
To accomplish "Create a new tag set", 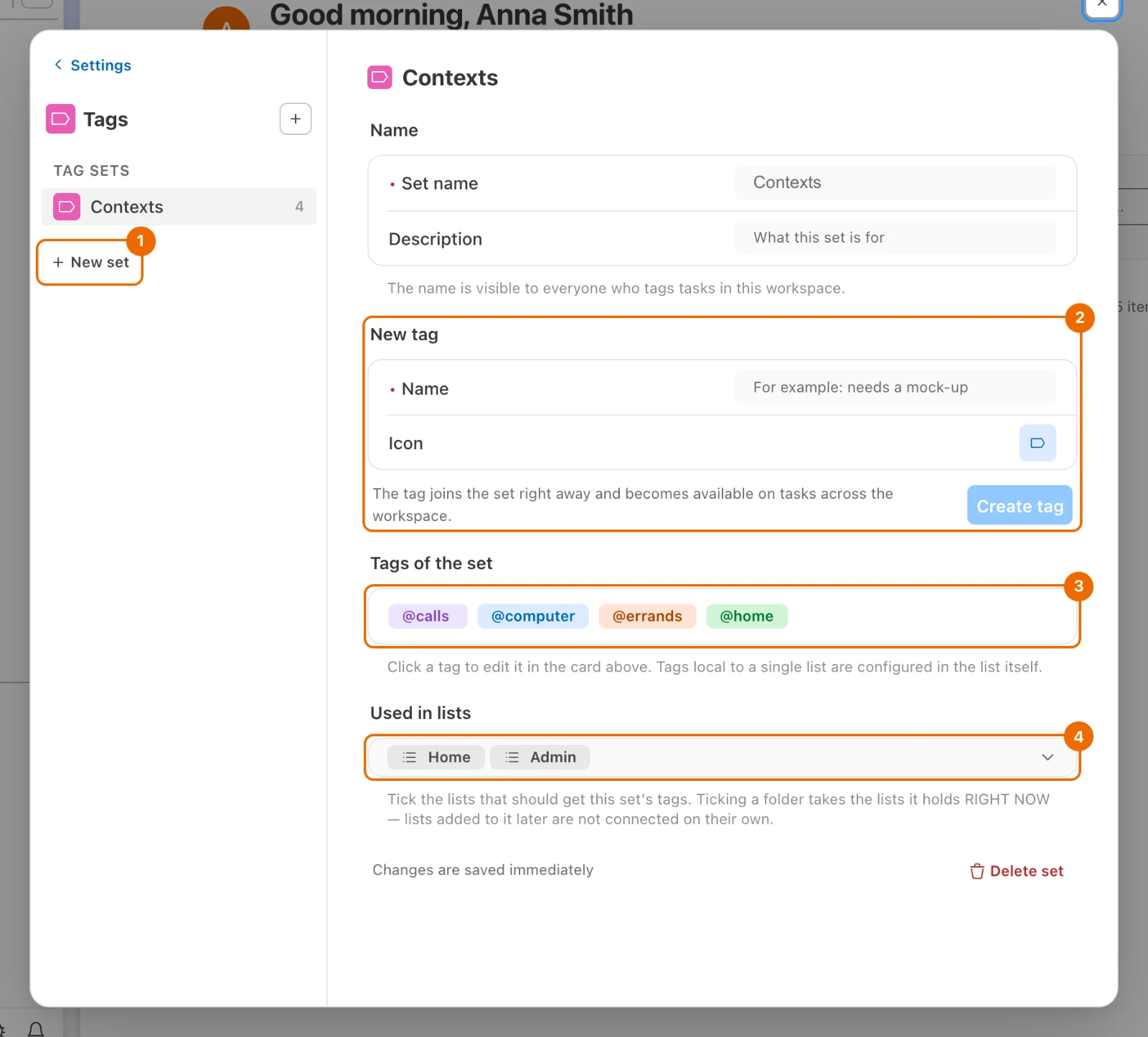I will point(90,263).
